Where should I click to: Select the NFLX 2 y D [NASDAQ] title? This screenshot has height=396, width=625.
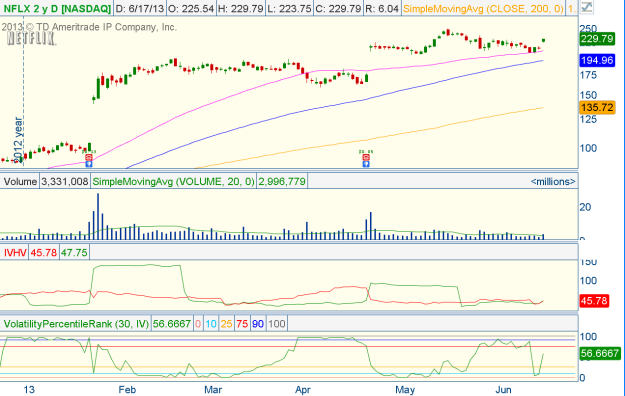pyautogui.click(x=56, y=8)
